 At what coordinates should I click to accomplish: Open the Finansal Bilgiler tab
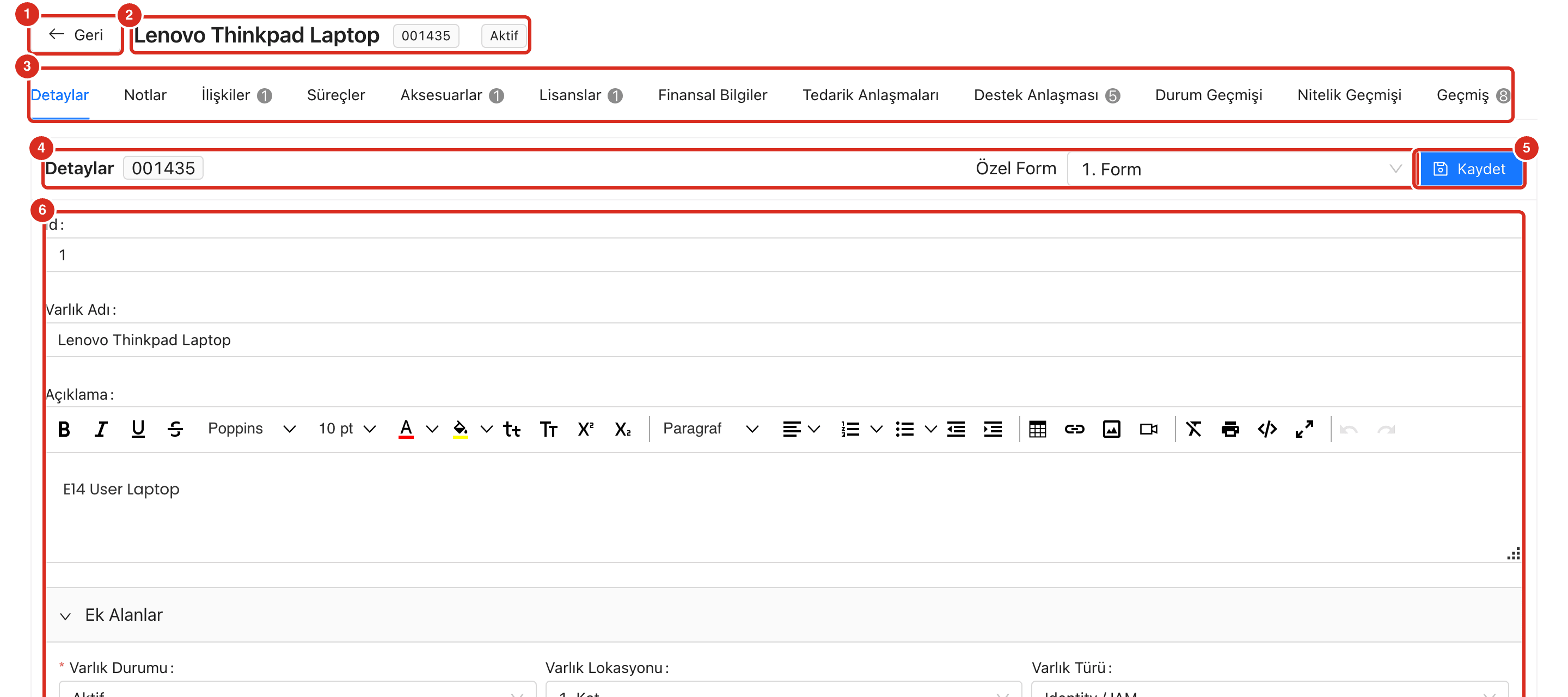712,96
